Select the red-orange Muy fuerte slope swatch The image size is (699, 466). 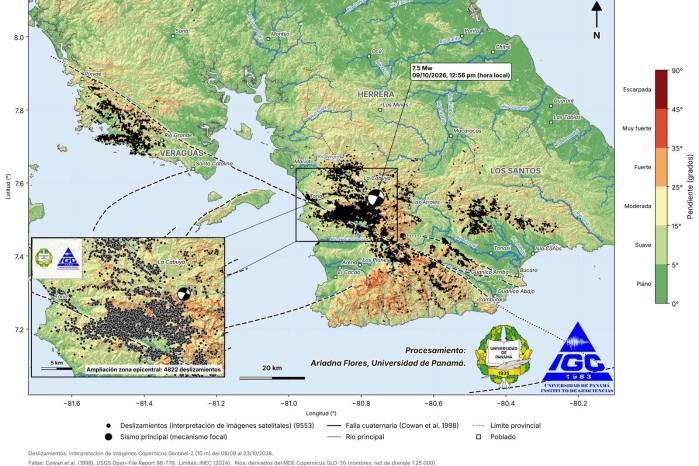661,128
